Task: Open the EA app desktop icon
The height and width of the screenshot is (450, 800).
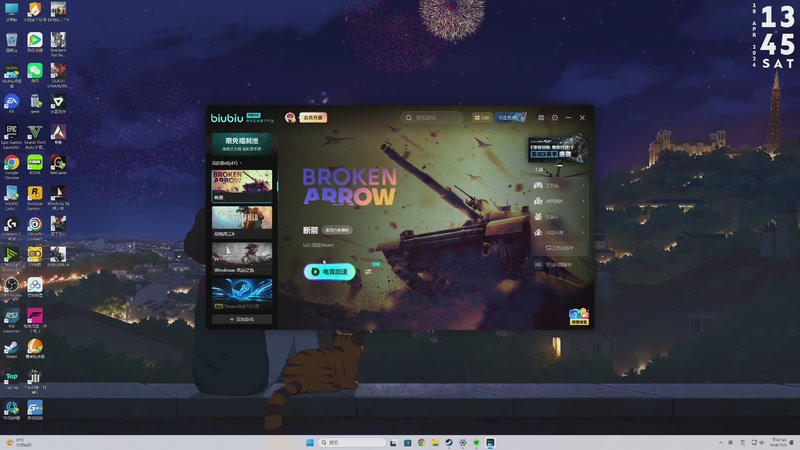Action: coord(11,104)
